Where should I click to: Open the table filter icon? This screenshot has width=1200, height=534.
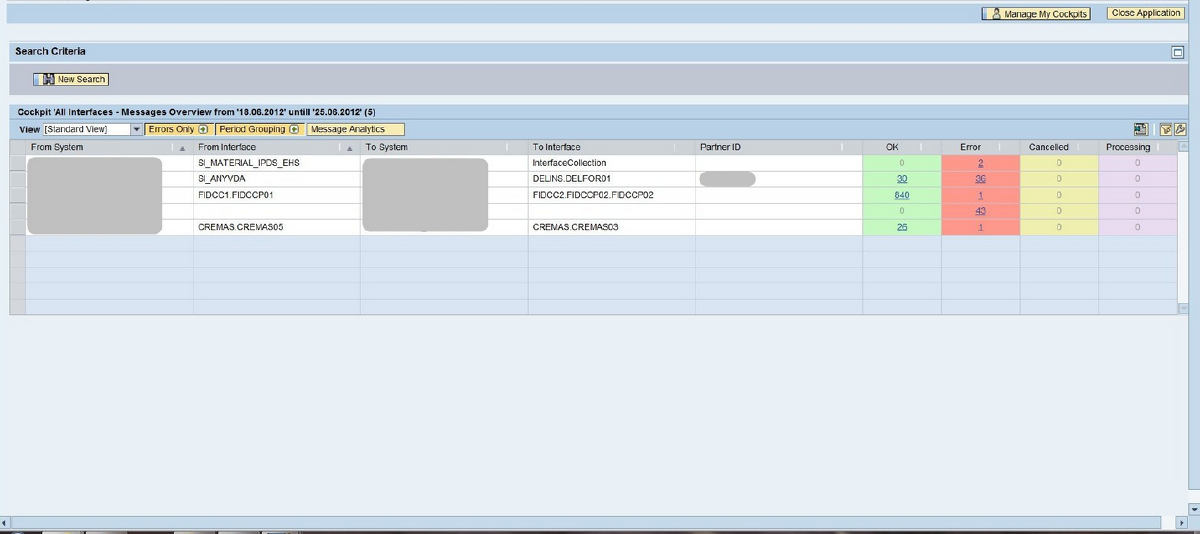click(1166, 129)
